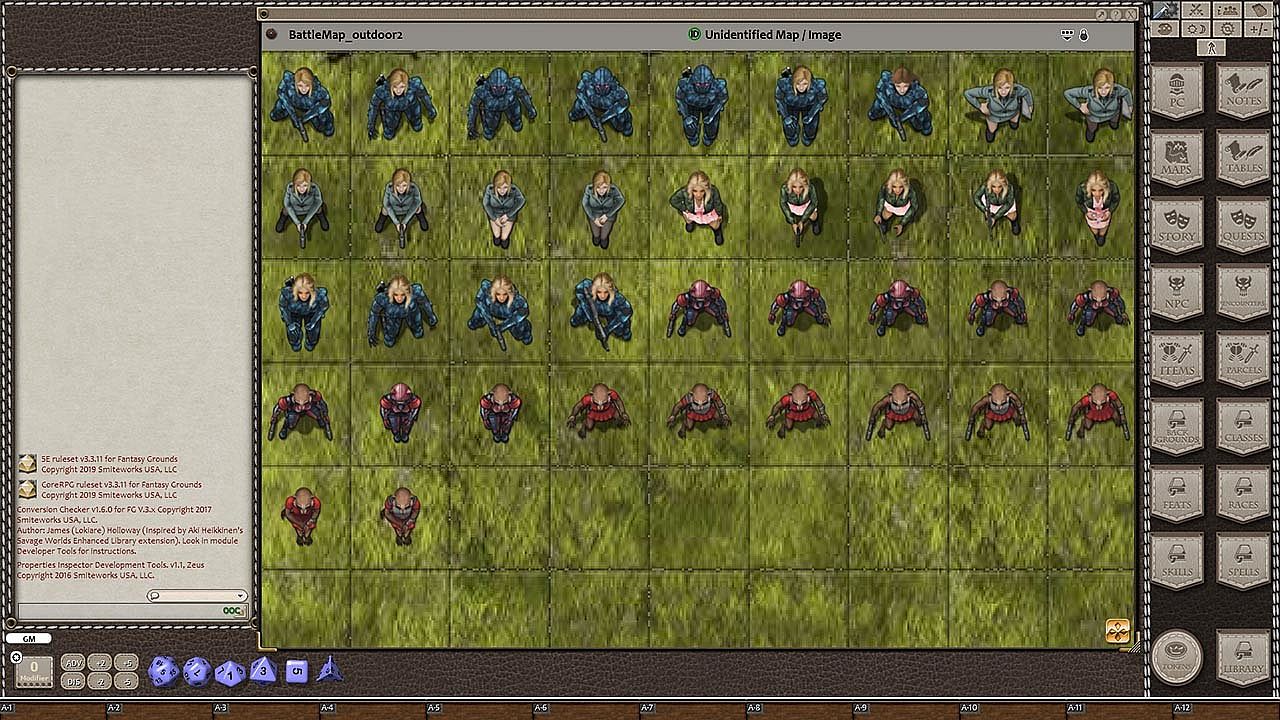Toggle the +2 modifier button
This screenshot has width=1280, height=720.
99,663
